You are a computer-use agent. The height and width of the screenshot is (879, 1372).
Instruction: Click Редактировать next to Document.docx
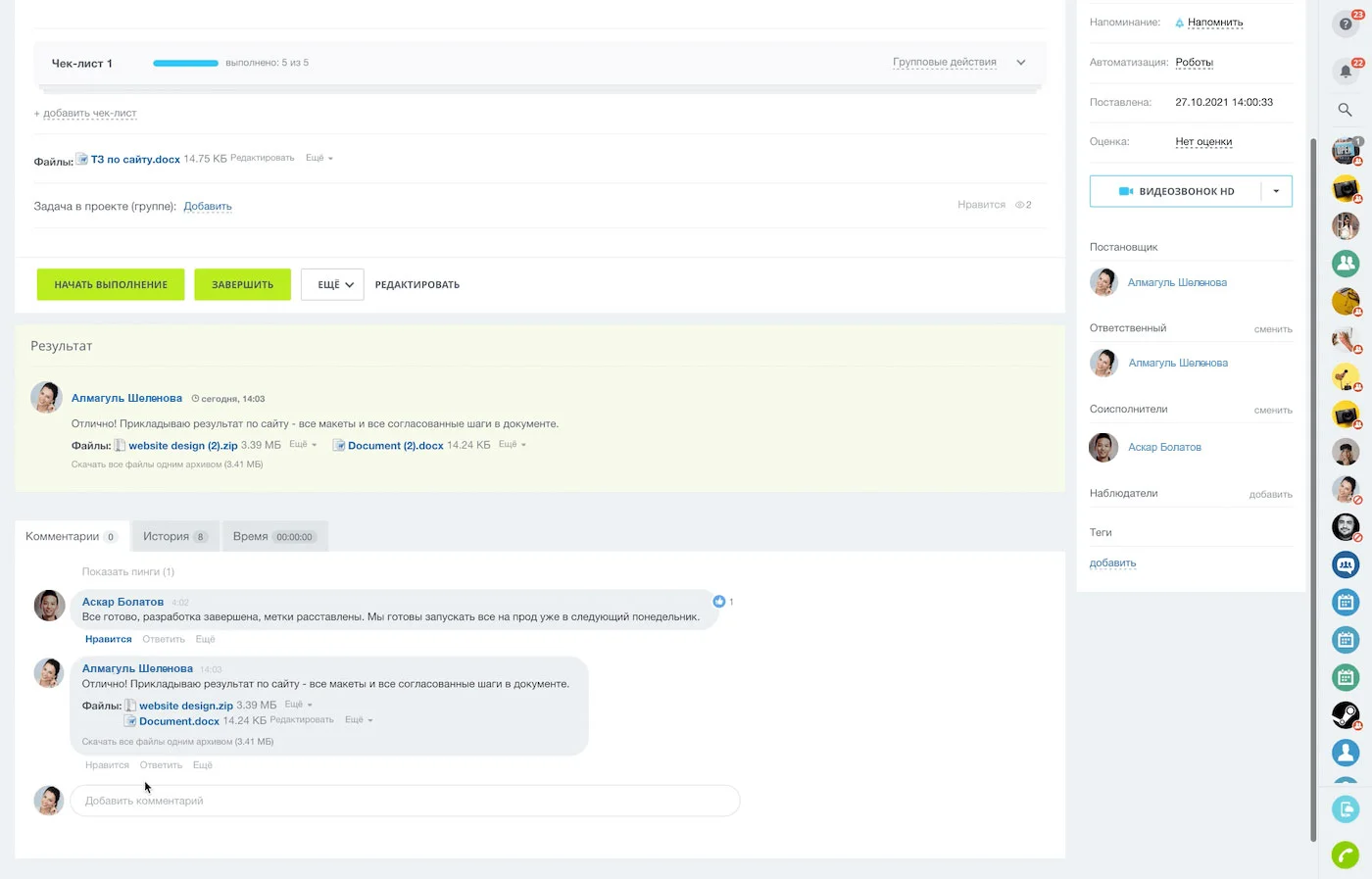tap(302, 719)
